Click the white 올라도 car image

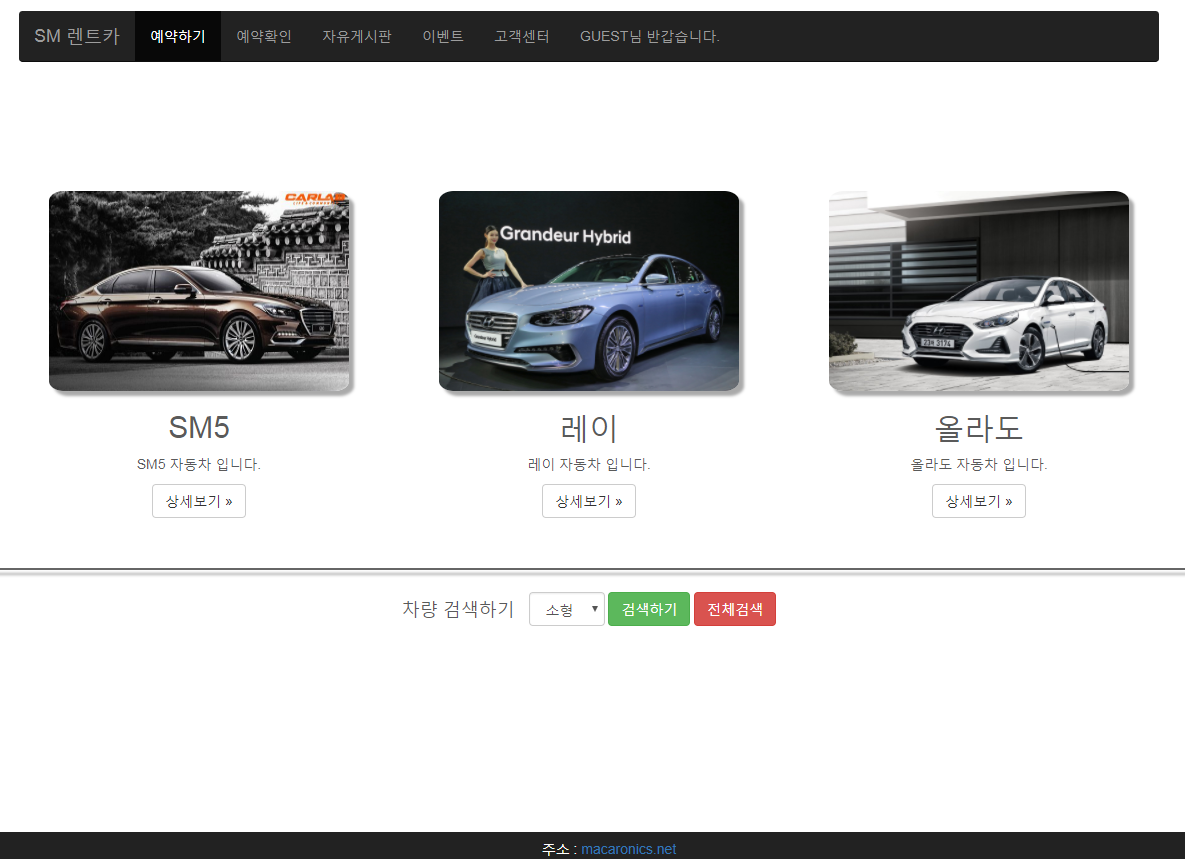click(x=979, y=291)
